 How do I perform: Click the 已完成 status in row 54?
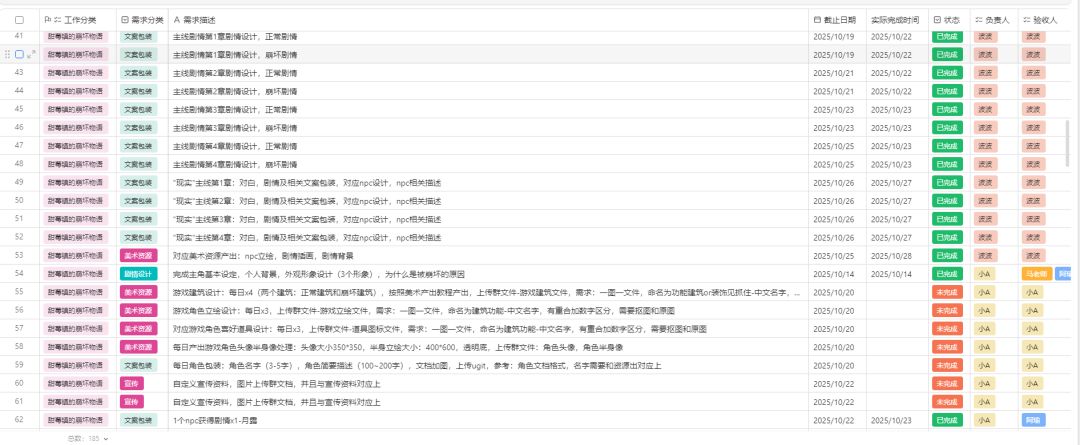pos(947,274)
